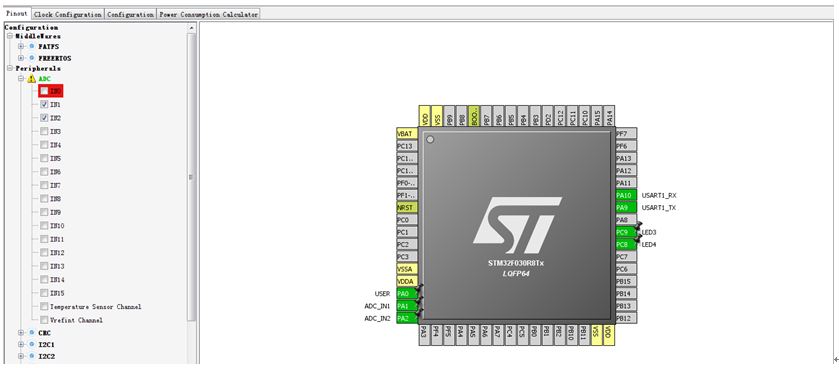
Task: Enable Temperature Sensor Channel
Action: [44, 306]
